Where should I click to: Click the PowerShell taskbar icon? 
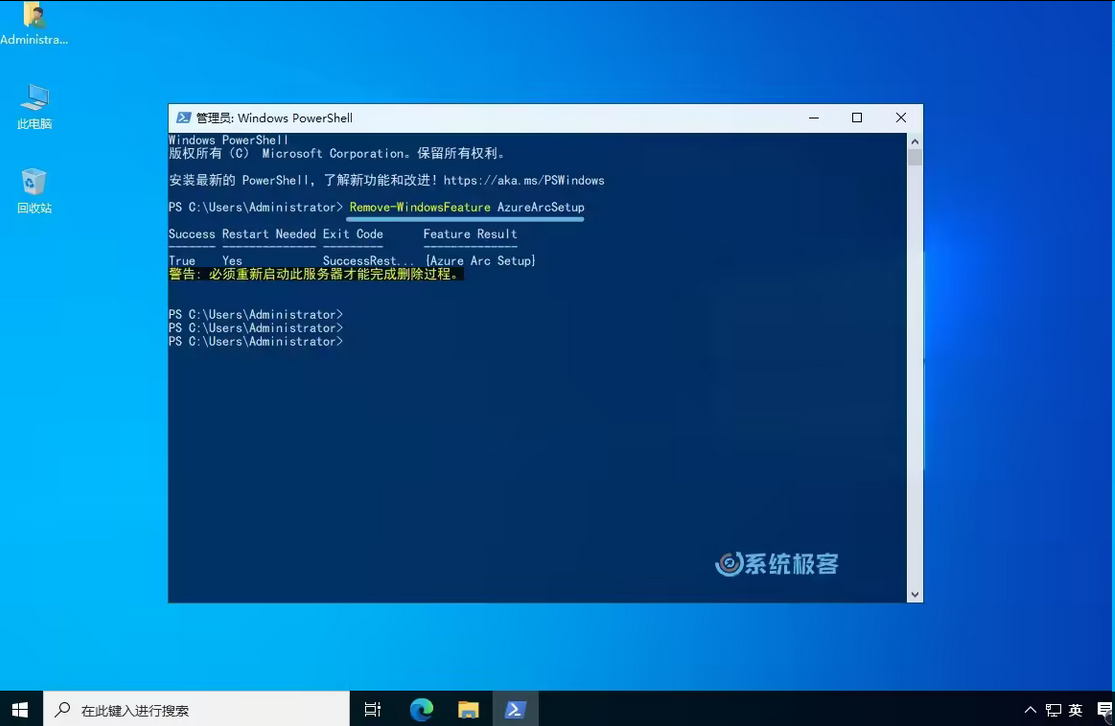[x=515, y=709]
